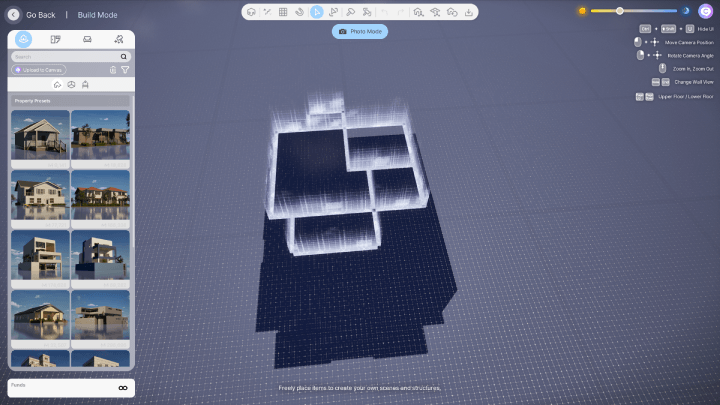Click the magnet snap icon in toolbar
Screen dimensions: 720x405
point(299,12)
